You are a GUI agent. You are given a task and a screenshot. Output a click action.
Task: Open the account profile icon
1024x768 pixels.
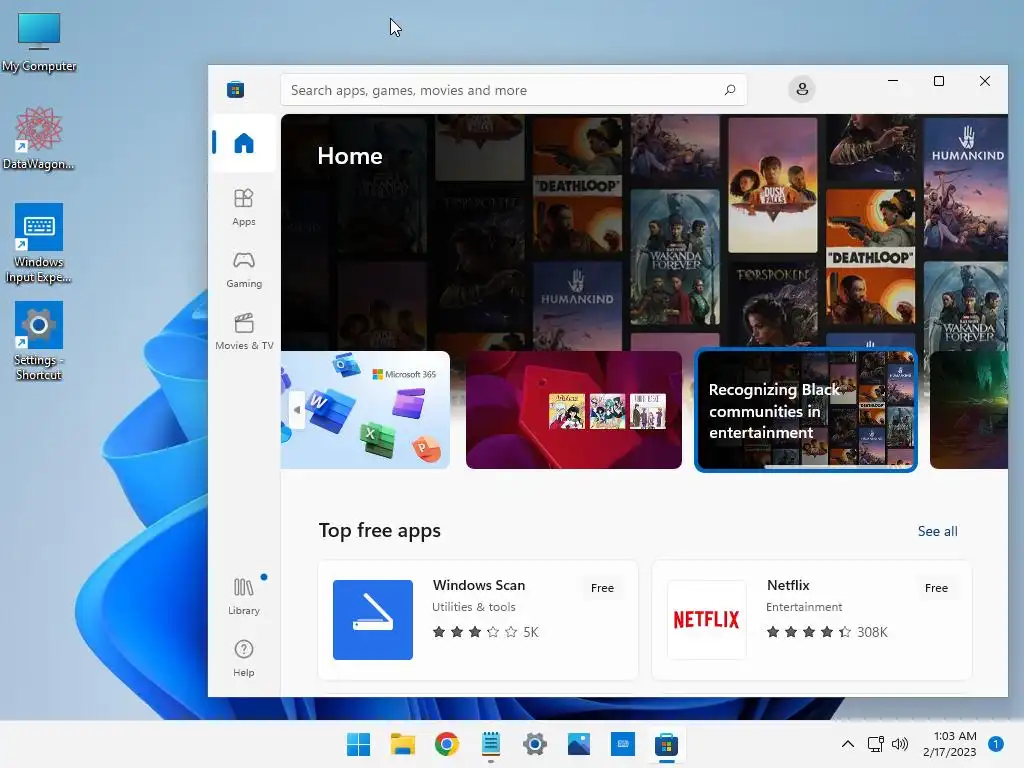pos(802,89)
